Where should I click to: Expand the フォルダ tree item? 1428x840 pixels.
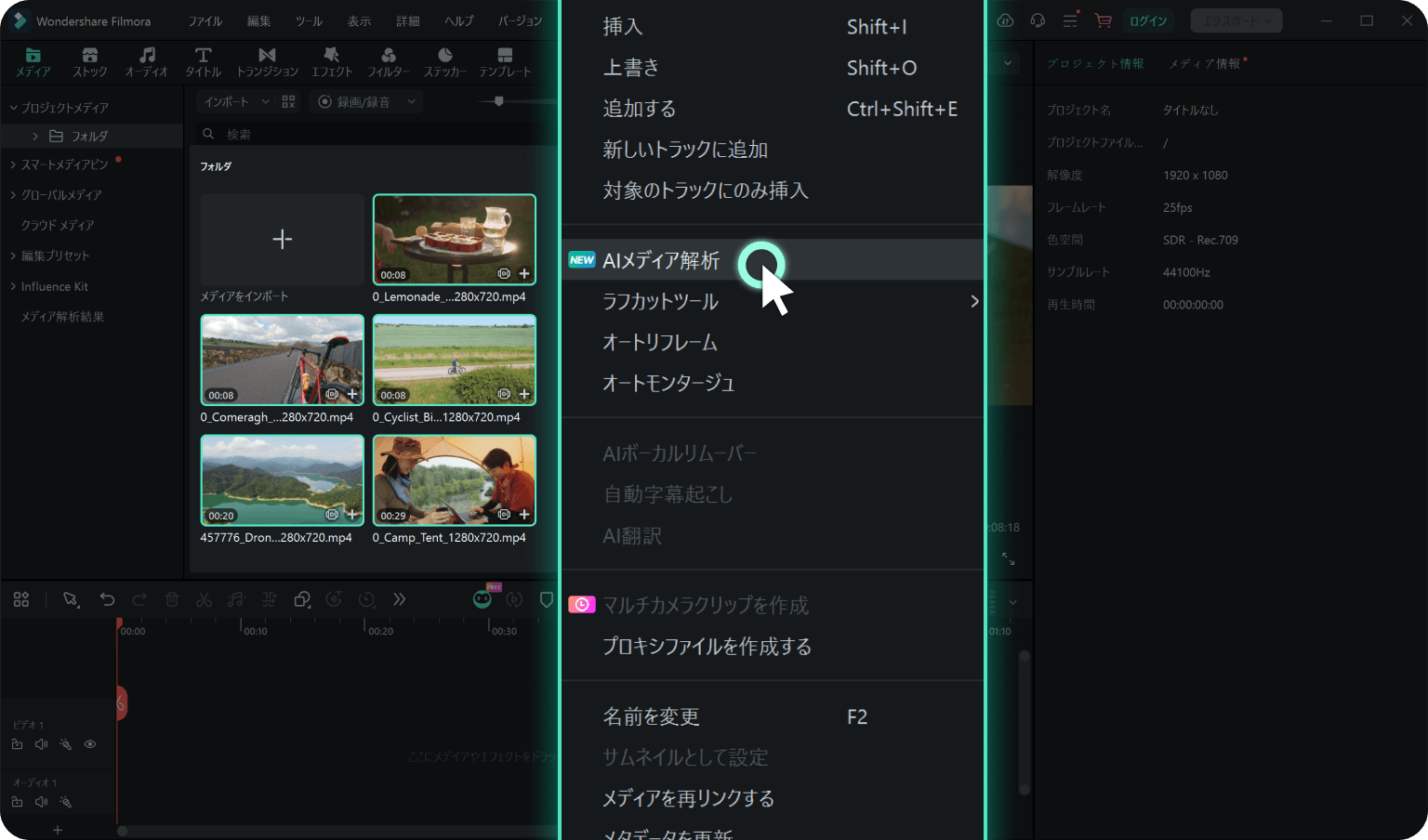coord(35,136)
